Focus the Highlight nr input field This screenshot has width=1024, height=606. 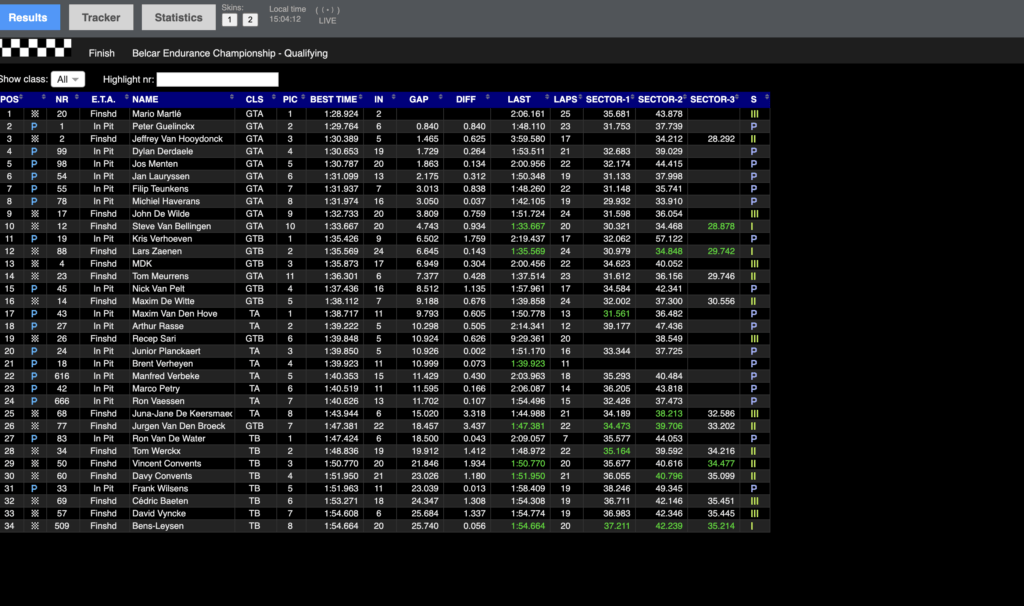click(217, 79)
